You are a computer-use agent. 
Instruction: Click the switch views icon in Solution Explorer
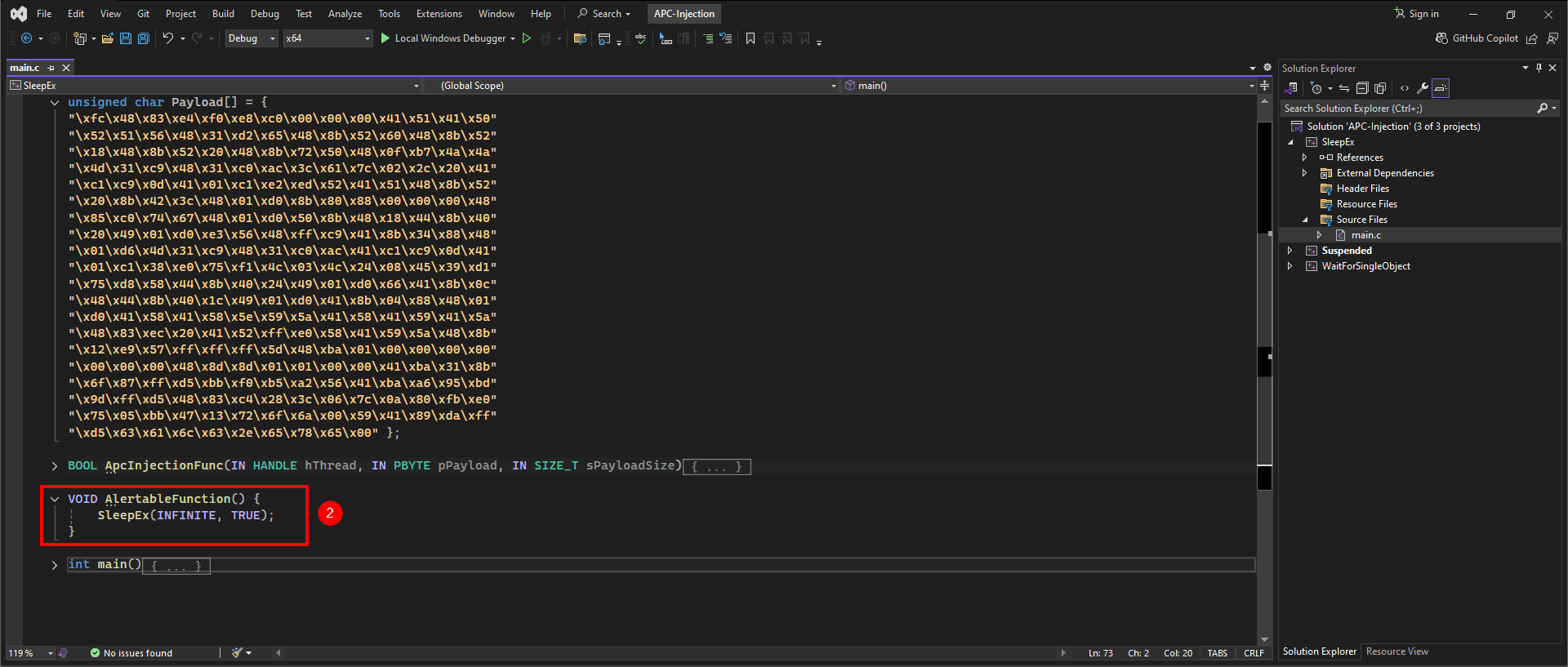[x=1292, y=88]
